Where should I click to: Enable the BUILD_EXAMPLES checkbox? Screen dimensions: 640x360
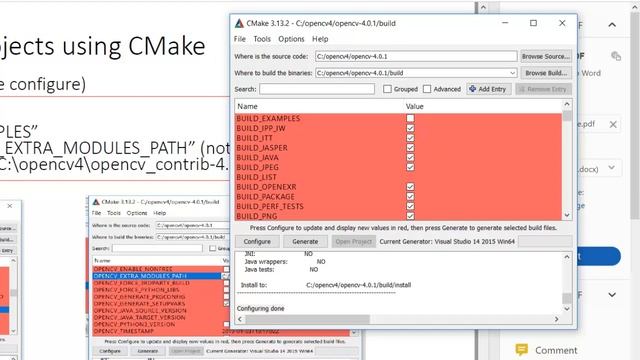tap(410, 118)
